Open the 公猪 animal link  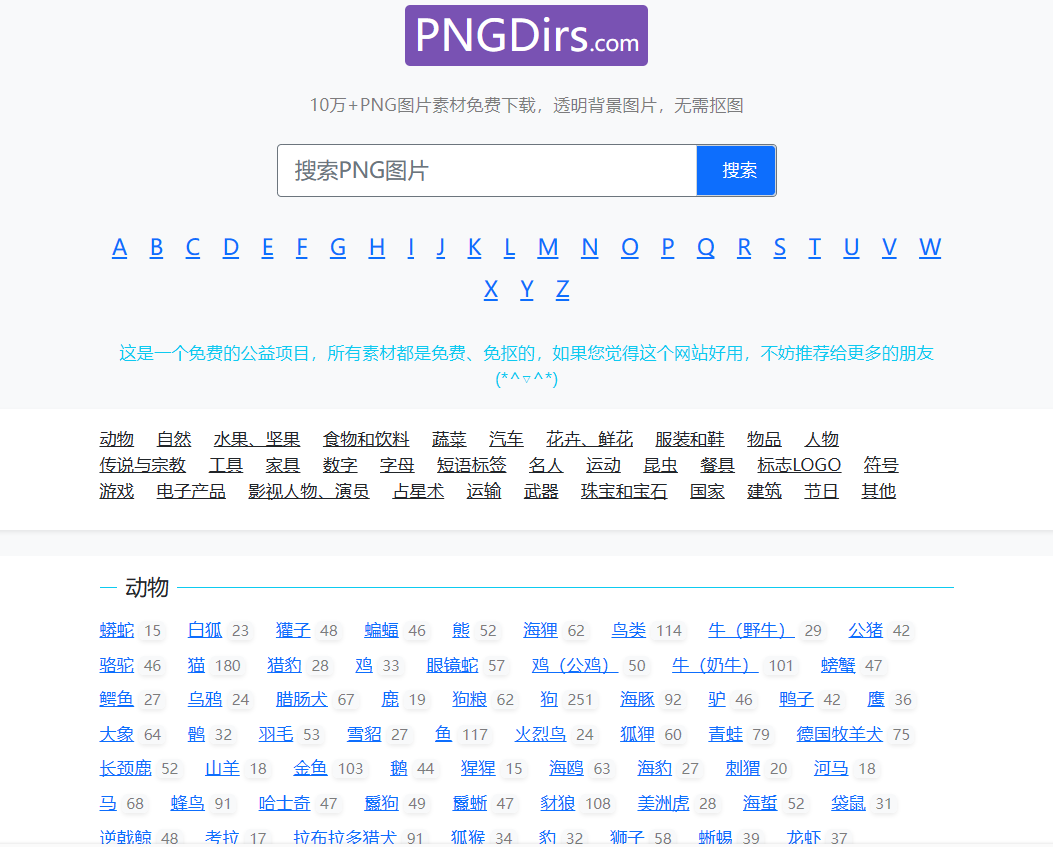866,630
